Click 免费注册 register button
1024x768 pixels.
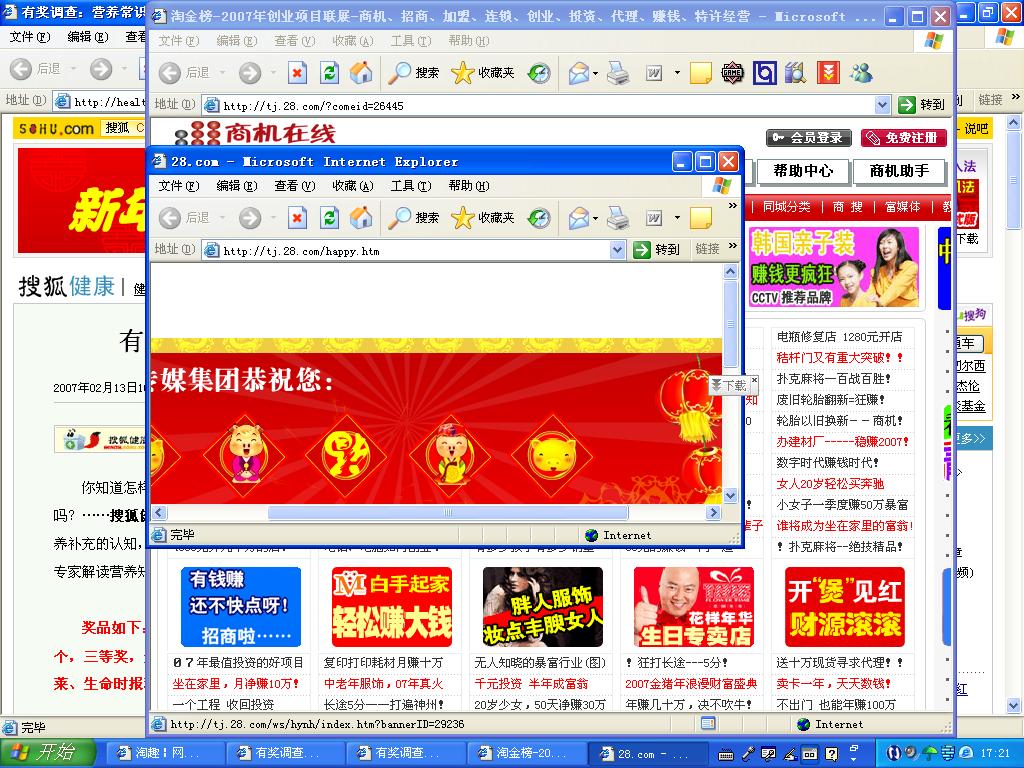pyautogui.click(x=903, y=138)
